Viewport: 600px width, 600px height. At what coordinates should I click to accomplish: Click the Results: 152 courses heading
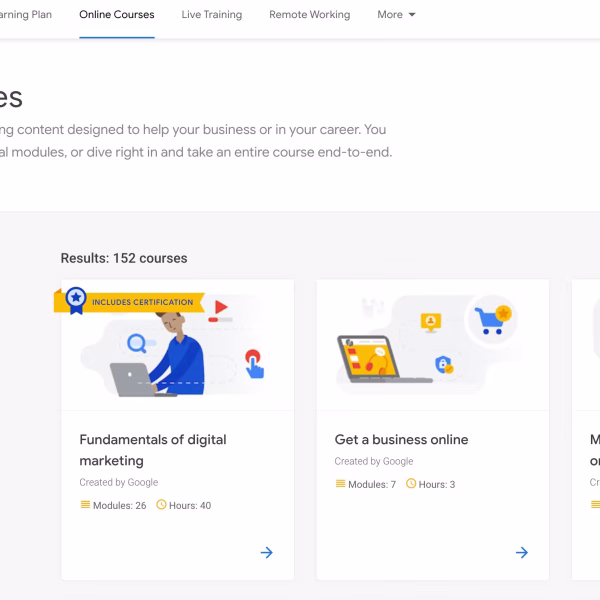pos(124,258)
